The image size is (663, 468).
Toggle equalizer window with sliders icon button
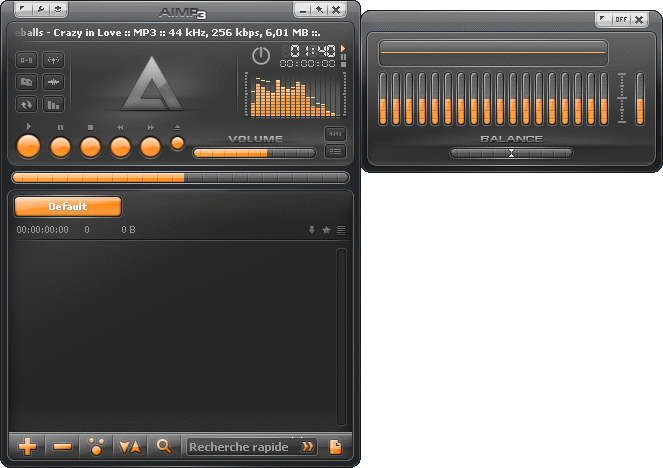click(x=335, y=134)
